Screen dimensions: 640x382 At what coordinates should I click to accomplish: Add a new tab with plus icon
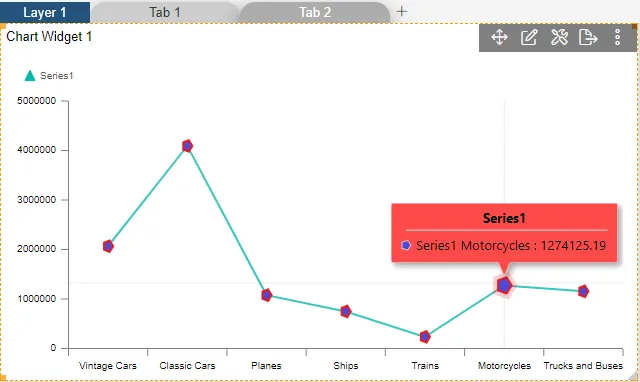(402, 11)
